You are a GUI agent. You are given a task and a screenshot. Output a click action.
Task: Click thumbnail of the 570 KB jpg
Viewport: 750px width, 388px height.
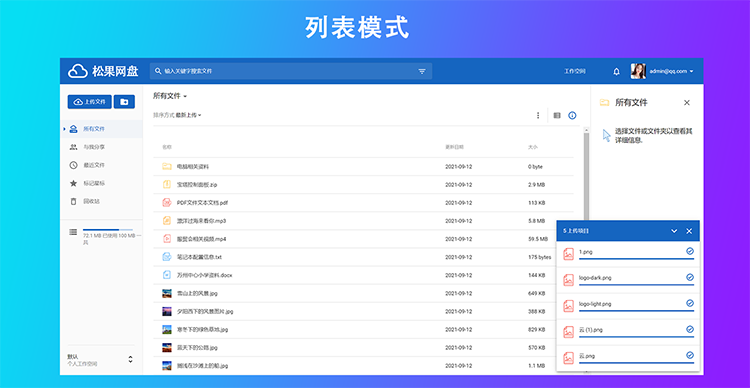point(166,348)
